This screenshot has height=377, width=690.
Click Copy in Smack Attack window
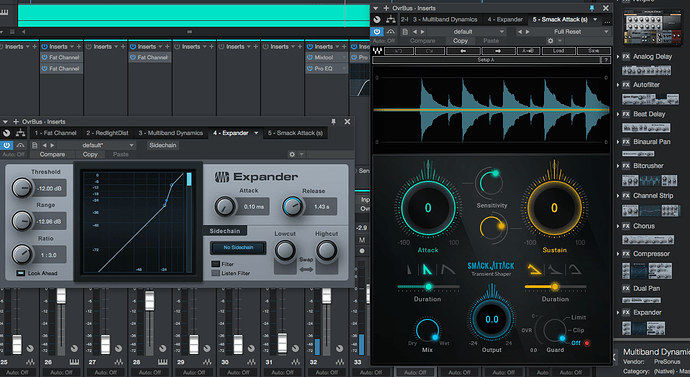point(460,41)
